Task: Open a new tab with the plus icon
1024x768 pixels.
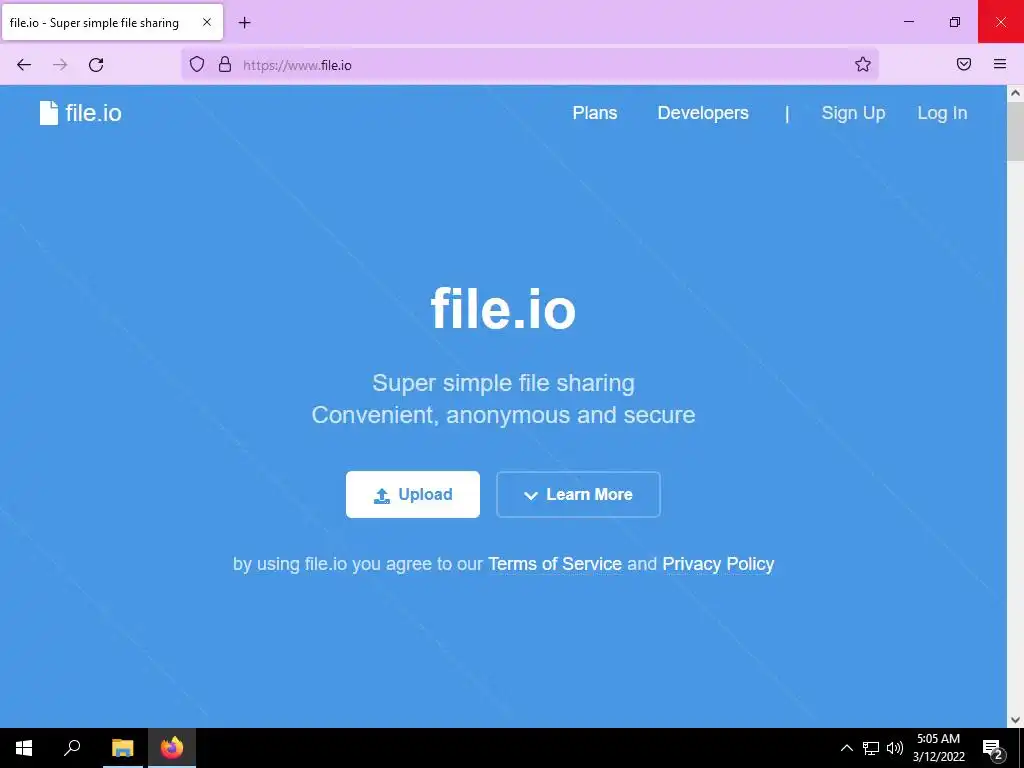Action: pos(244,23)
